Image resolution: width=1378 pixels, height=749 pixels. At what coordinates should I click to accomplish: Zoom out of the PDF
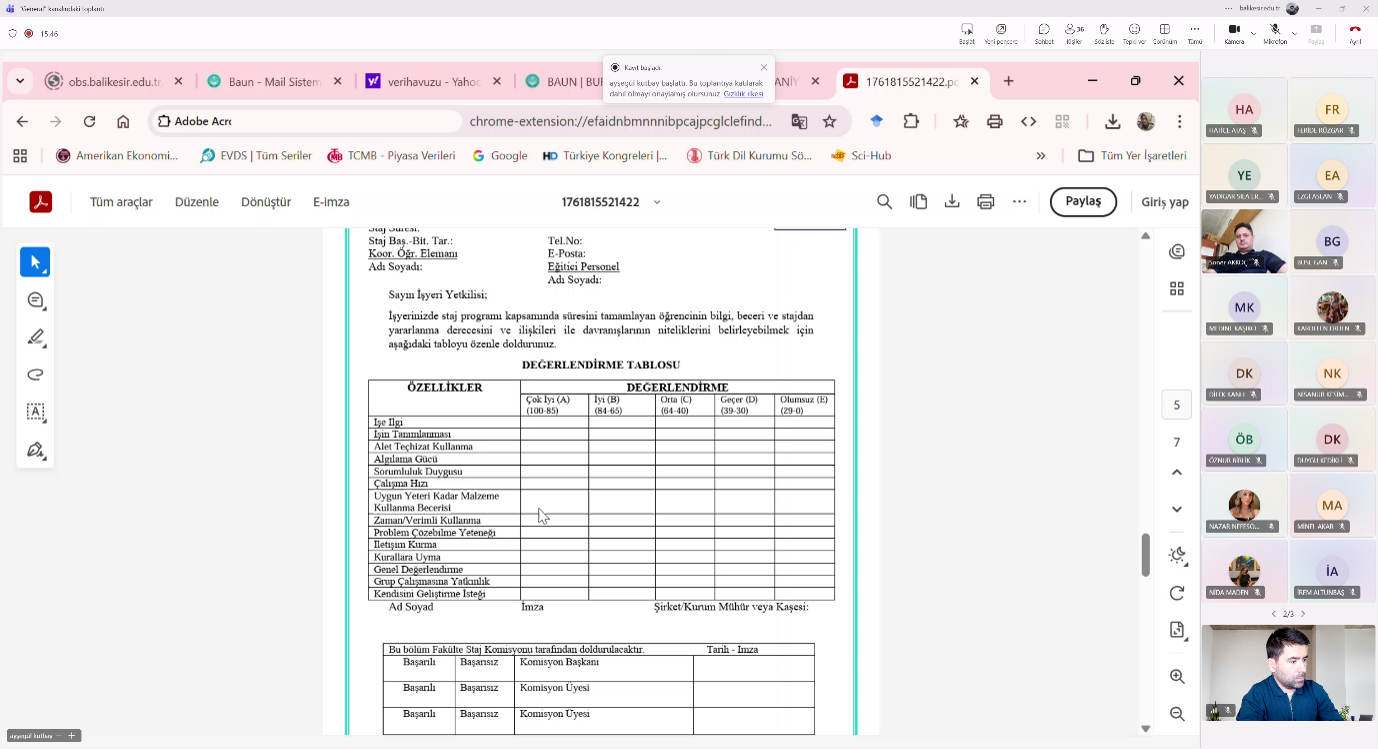click(x=1177, y=714)
